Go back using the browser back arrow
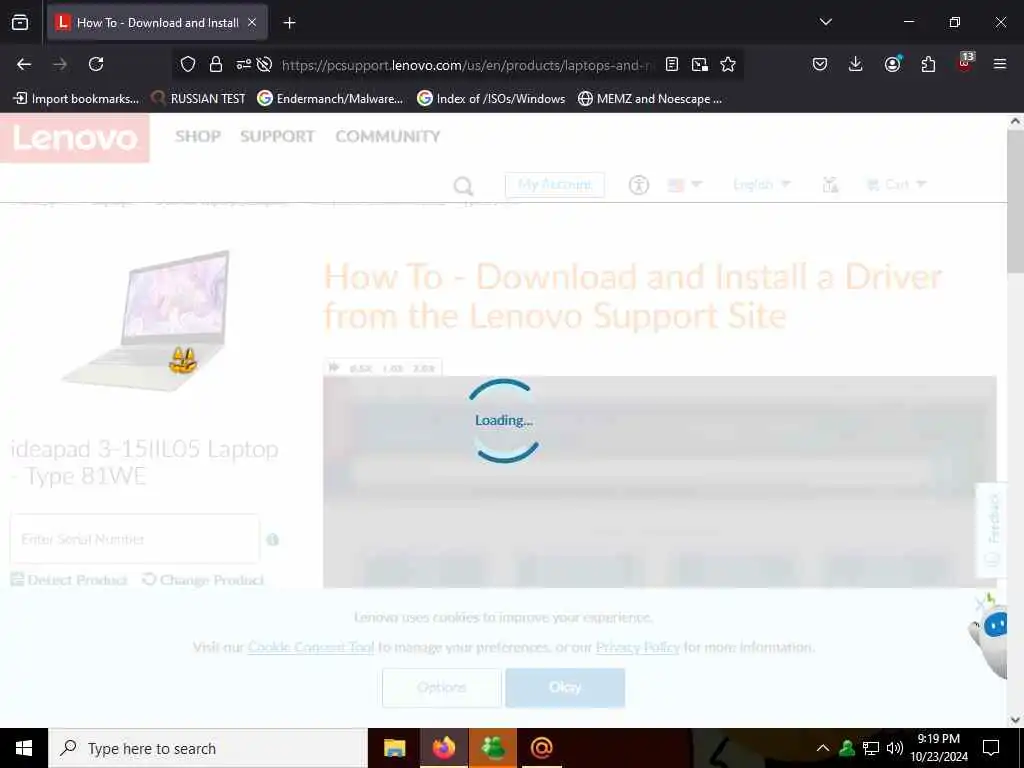Screen dimensions: 1024x768 tap(24, 64)
